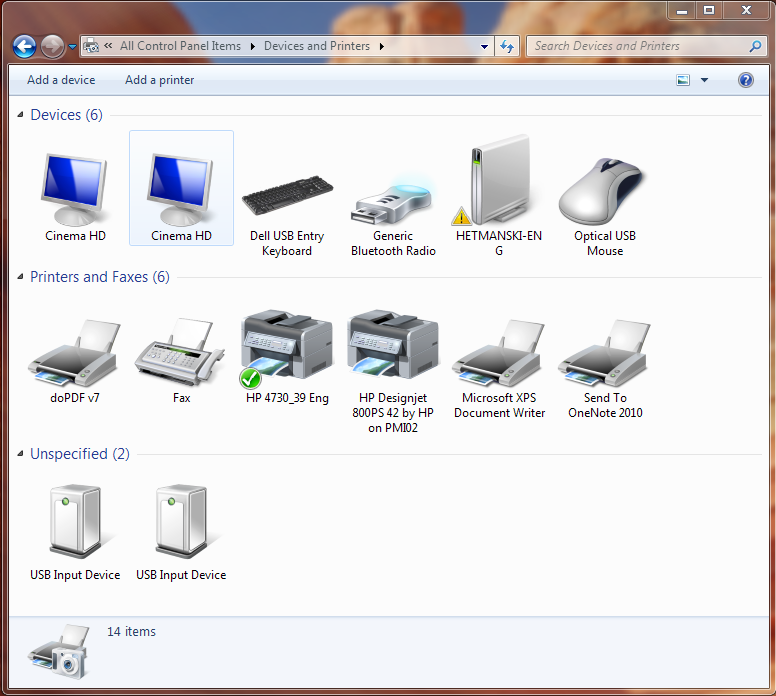Image resolution: width=776 pixels, height=696 pixels.
Task: Click the Refresh button beside address bar
Action: click(x=507, y=46)
